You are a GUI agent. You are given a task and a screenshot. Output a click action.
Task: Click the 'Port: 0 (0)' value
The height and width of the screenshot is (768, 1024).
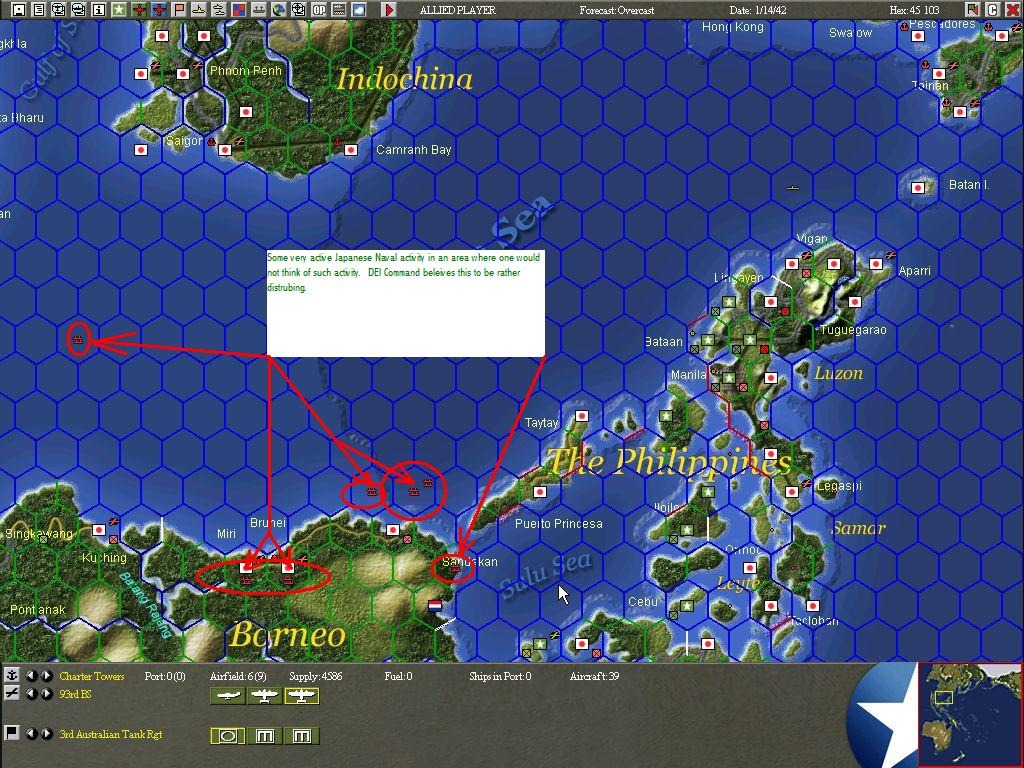pyautogui.click(x=165, y=676)
